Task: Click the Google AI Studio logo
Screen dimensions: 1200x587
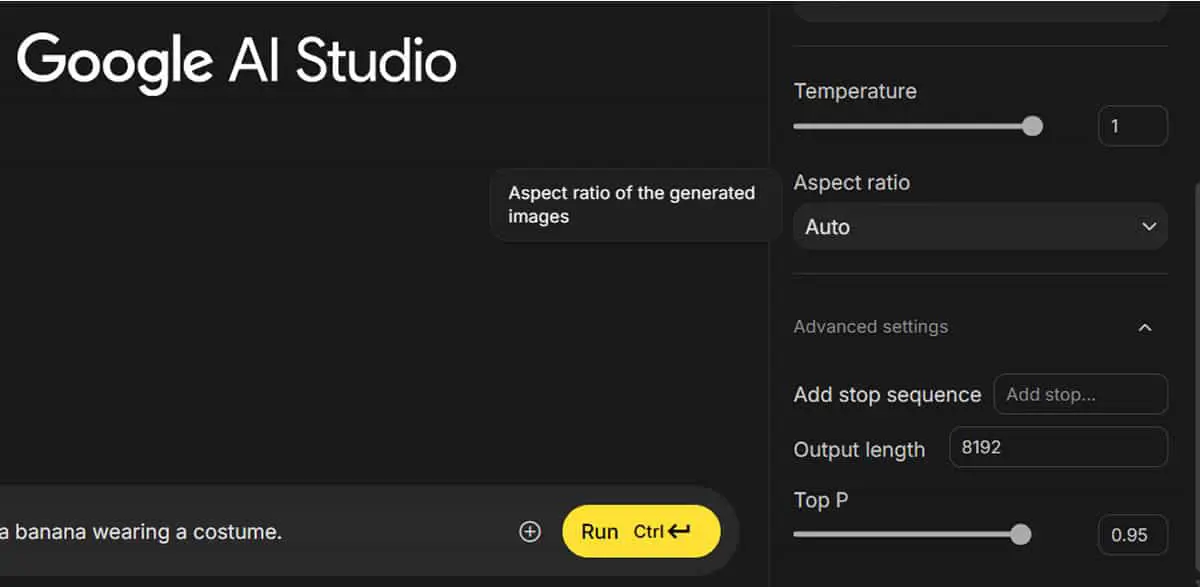Action: pyautogui.click(x=237, y=61)
